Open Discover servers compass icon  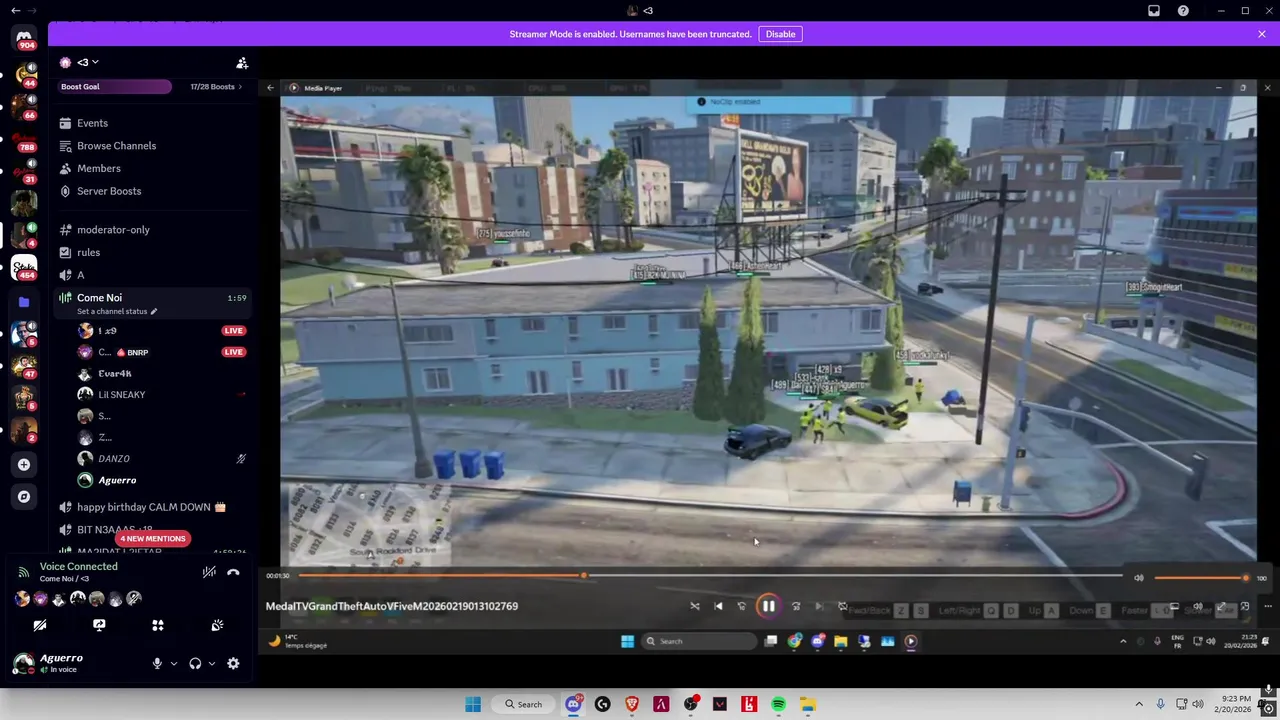[x=24, y=496]
